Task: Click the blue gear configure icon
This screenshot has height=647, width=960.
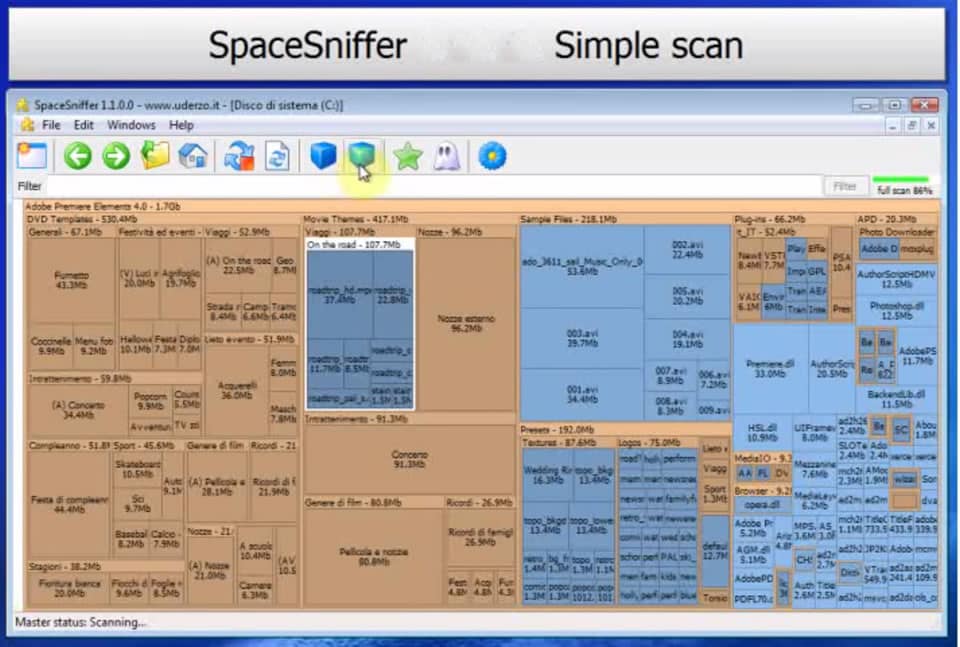Action: pyautogui.click(x=491, y=156)
